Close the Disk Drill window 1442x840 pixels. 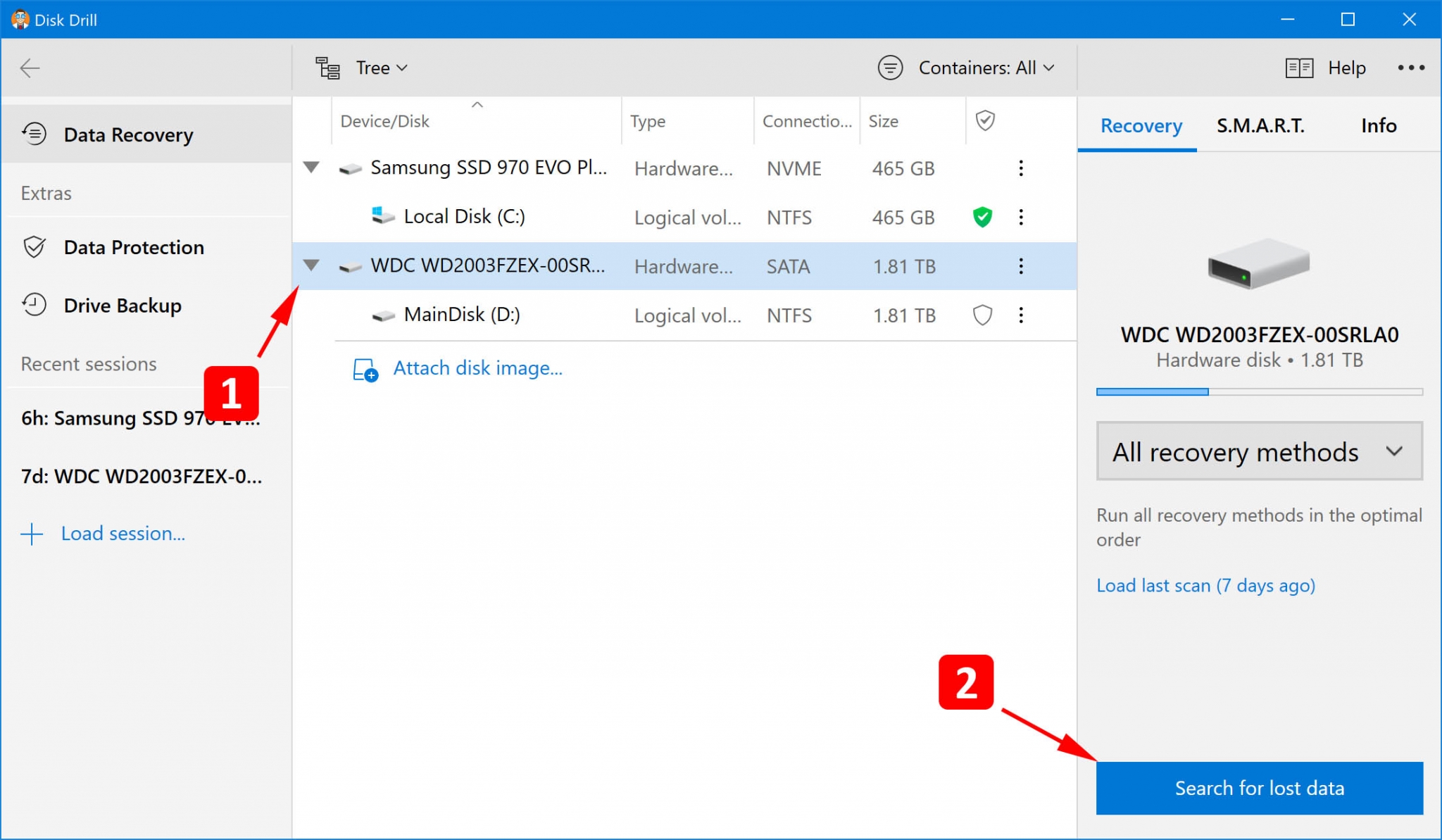click(x=1409, y=20)
